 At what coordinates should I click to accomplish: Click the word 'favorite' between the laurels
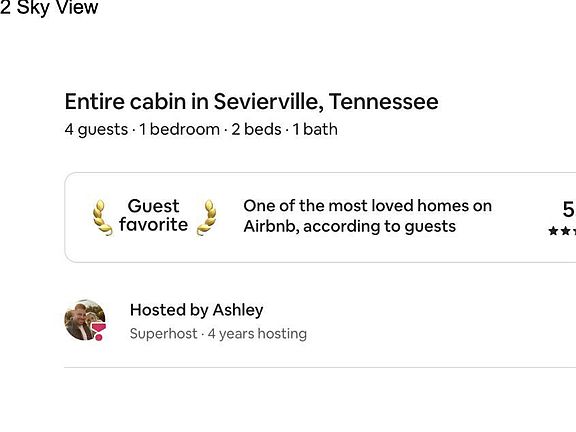[x=154, y=224]
